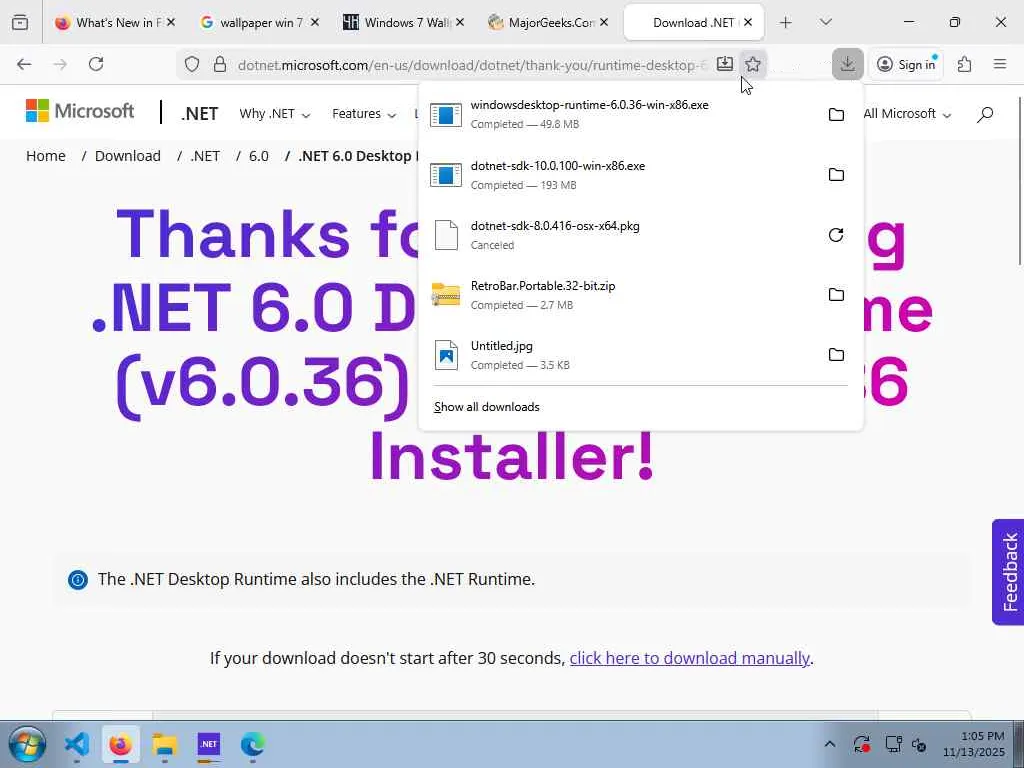
Task: Open the .NET installer taskbar item
Action: [208, 744]
